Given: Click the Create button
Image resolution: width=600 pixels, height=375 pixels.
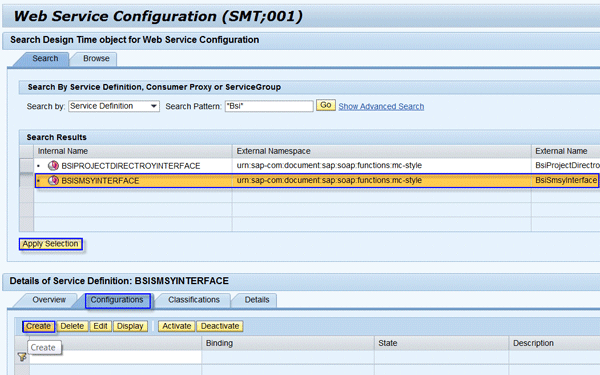Looking at the screenshot, I should pos(38,326).
